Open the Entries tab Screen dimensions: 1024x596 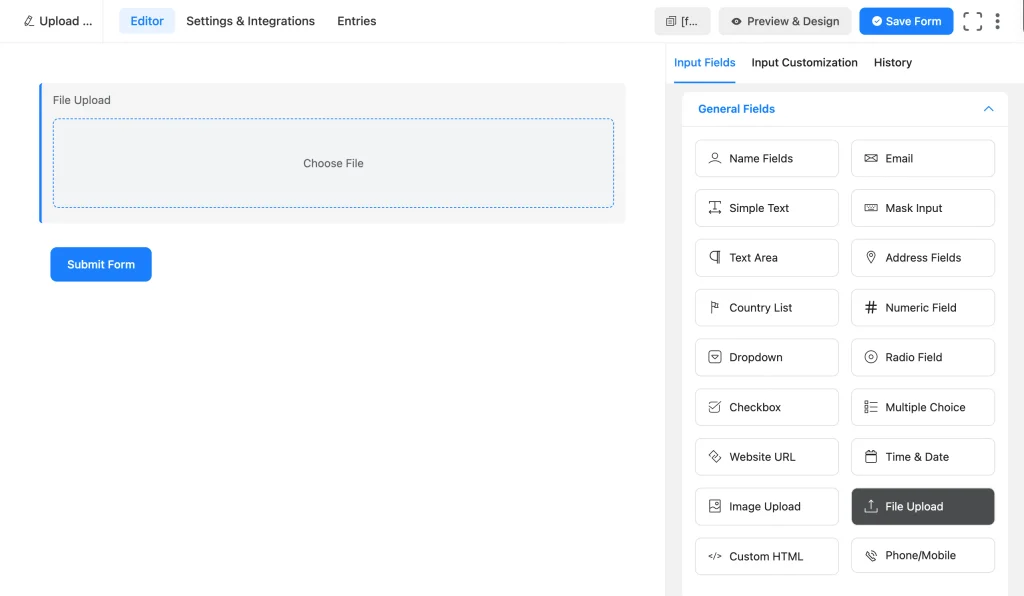click(x=357, y=21)
